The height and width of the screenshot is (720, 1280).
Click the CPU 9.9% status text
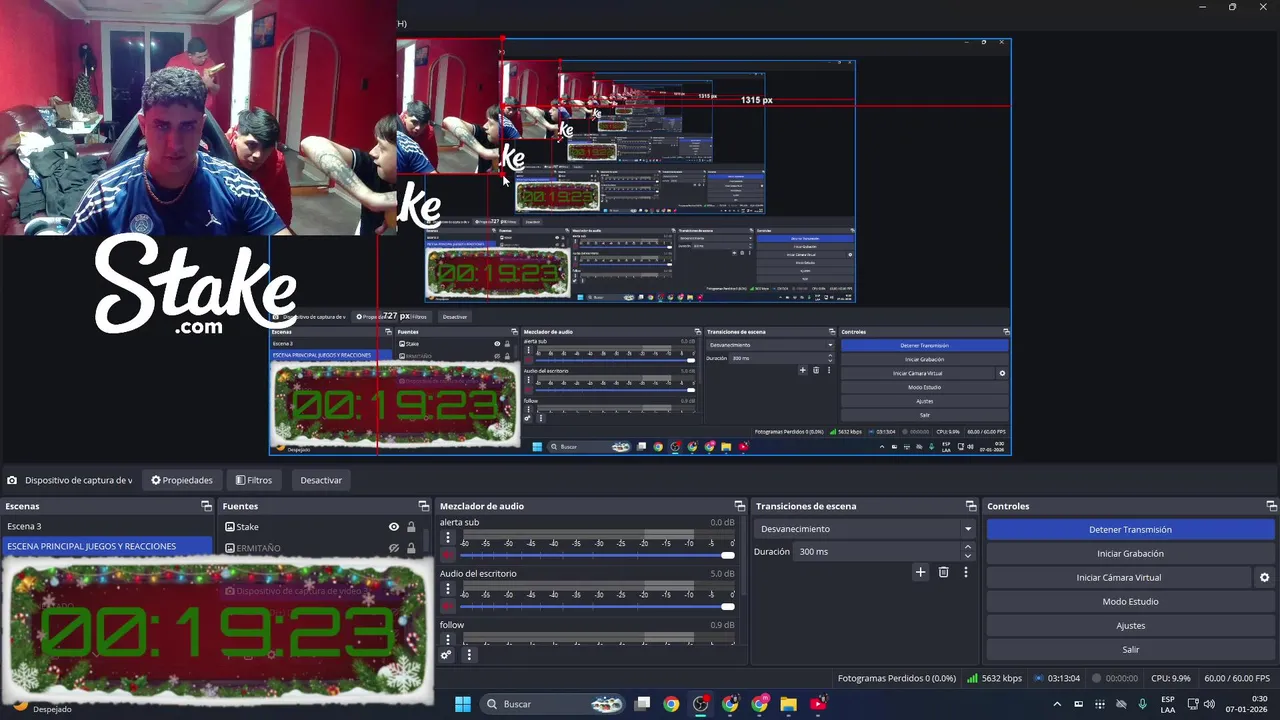click(1171, 678)
